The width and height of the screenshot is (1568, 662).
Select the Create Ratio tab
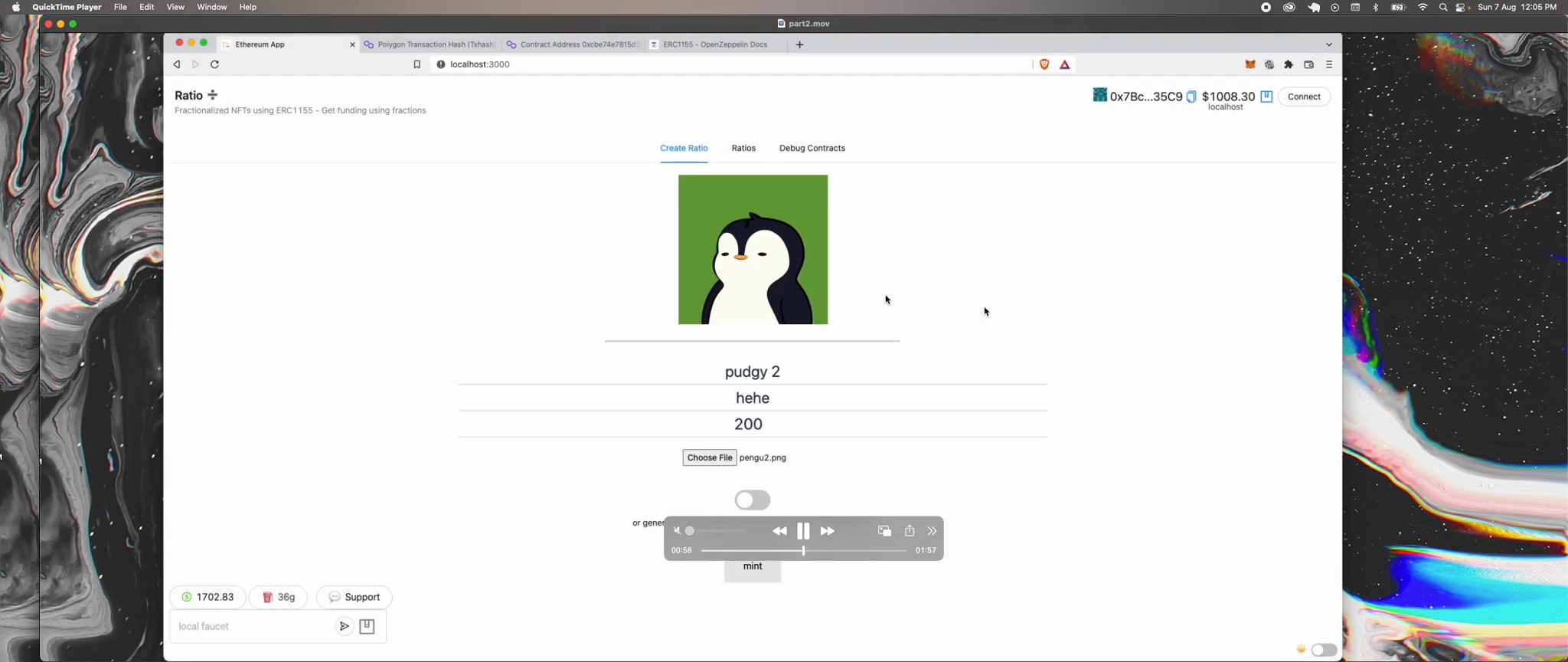[684, 148]
